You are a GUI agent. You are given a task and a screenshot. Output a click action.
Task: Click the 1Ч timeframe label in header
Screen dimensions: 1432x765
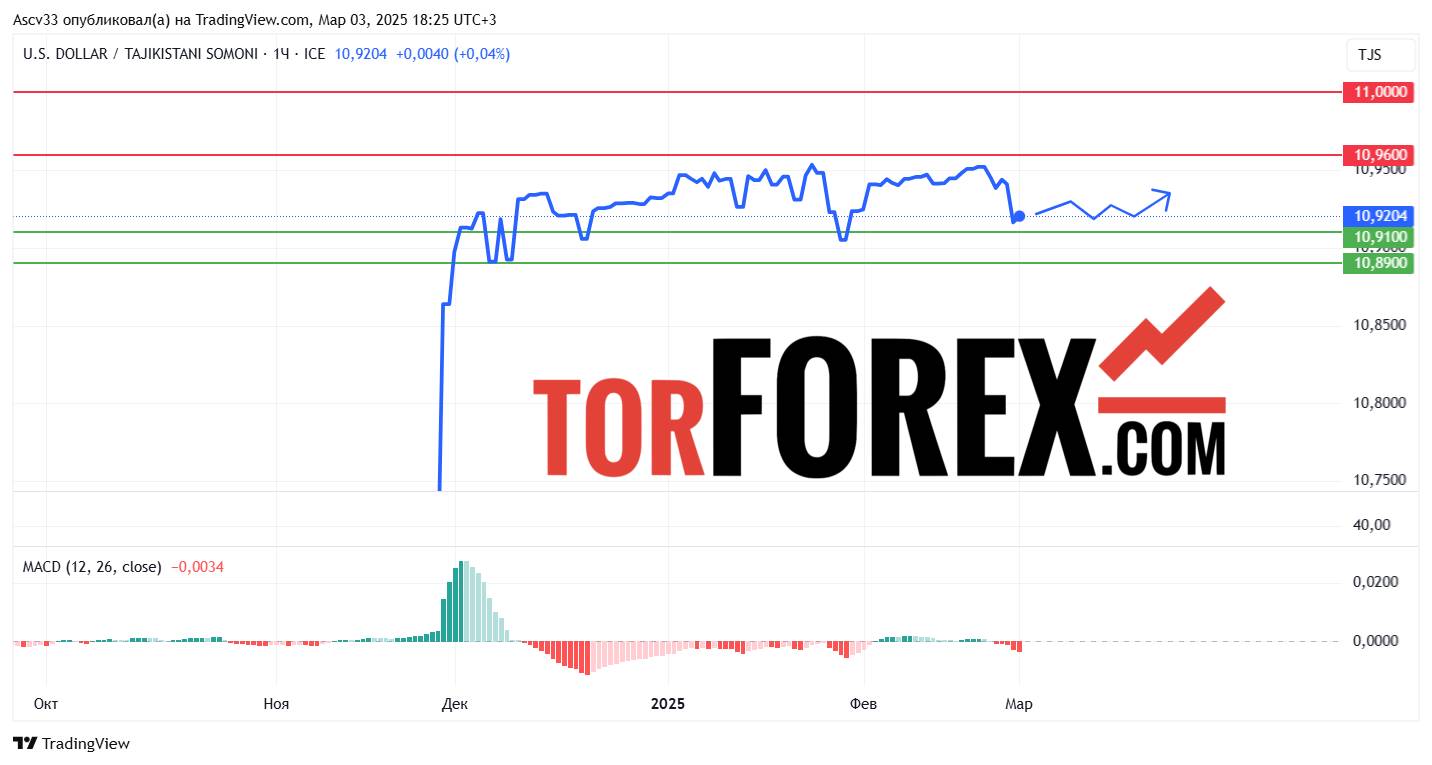point(280,54)
